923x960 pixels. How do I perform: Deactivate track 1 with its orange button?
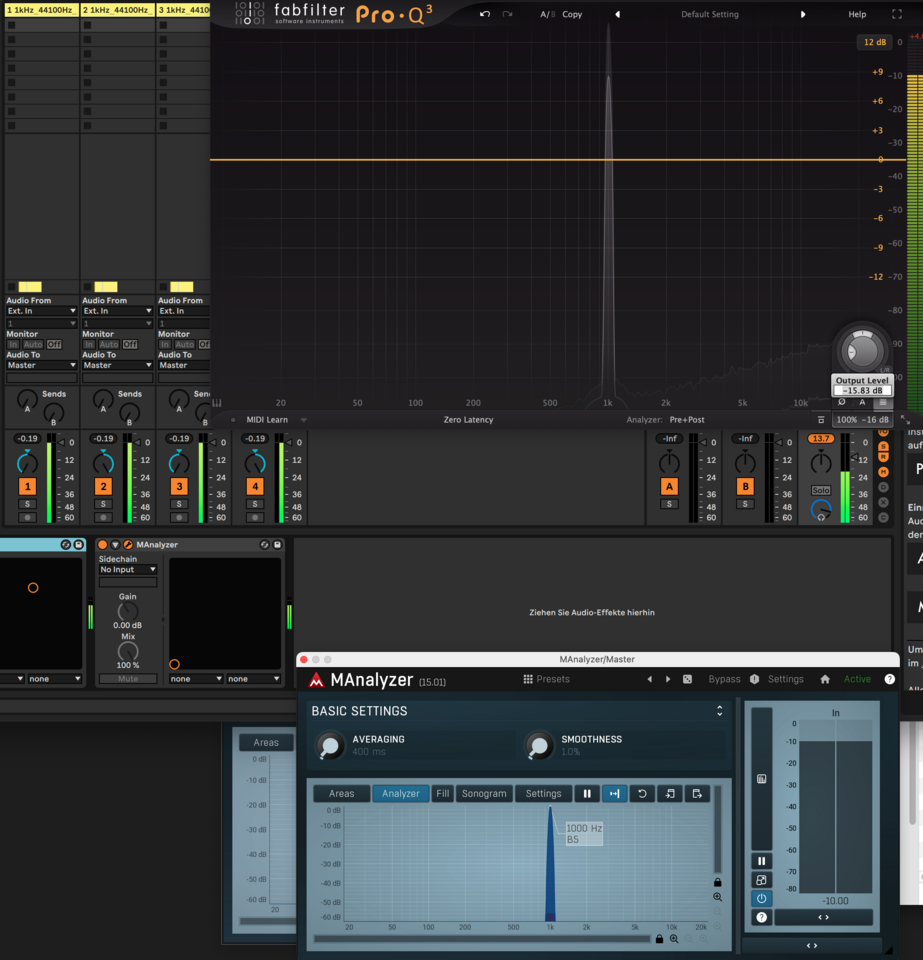click(x=27, y=487)
